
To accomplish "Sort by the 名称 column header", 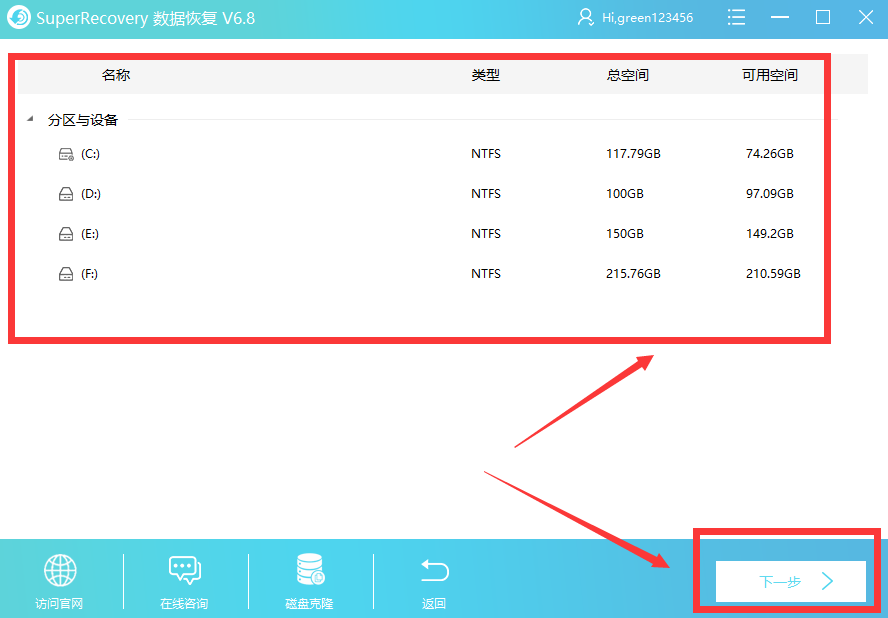I will pos(116,75).
